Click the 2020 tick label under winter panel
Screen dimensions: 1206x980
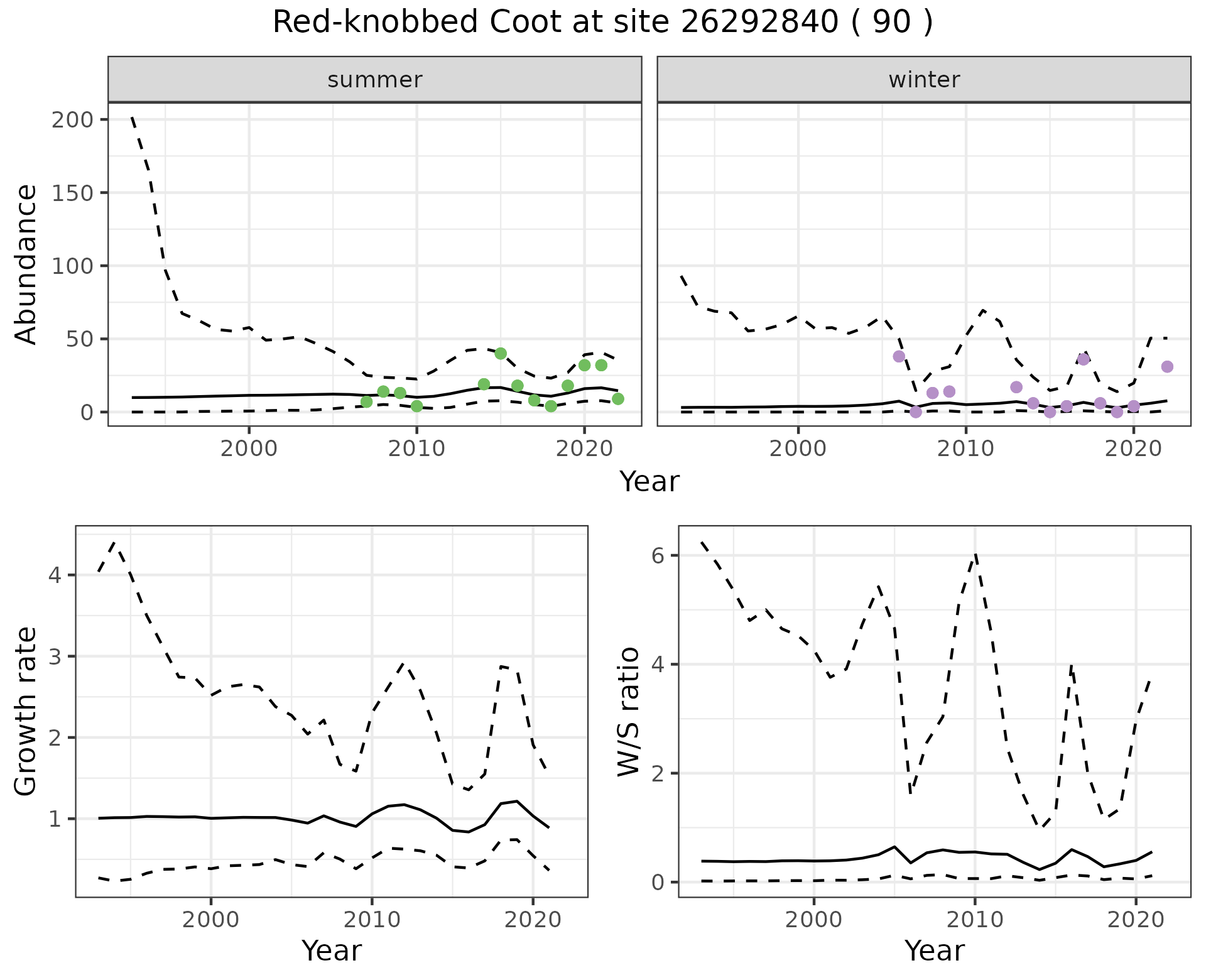(x=1134, y=449)
